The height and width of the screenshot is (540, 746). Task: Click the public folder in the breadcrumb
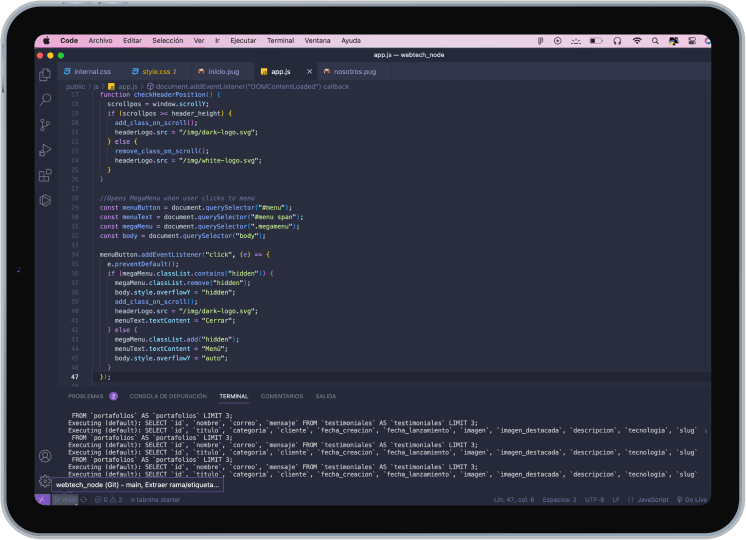point(75,87)
